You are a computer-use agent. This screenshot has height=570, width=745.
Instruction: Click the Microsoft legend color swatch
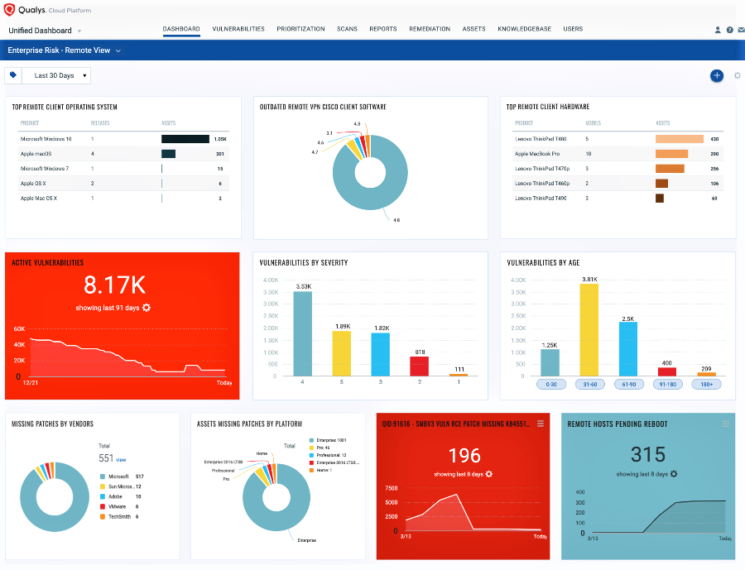pos(102,476)
